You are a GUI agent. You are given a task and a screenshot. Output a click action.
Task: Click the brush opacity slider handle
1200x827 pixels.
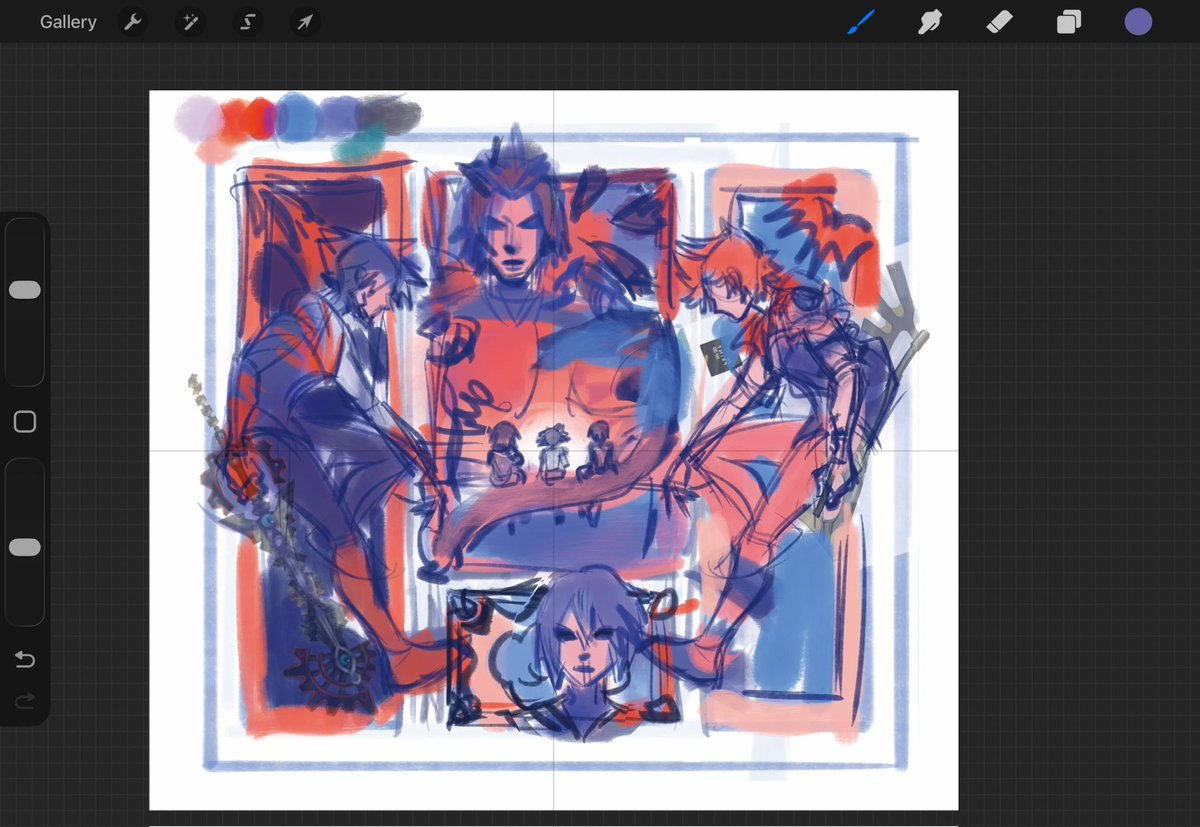[24, 547]
